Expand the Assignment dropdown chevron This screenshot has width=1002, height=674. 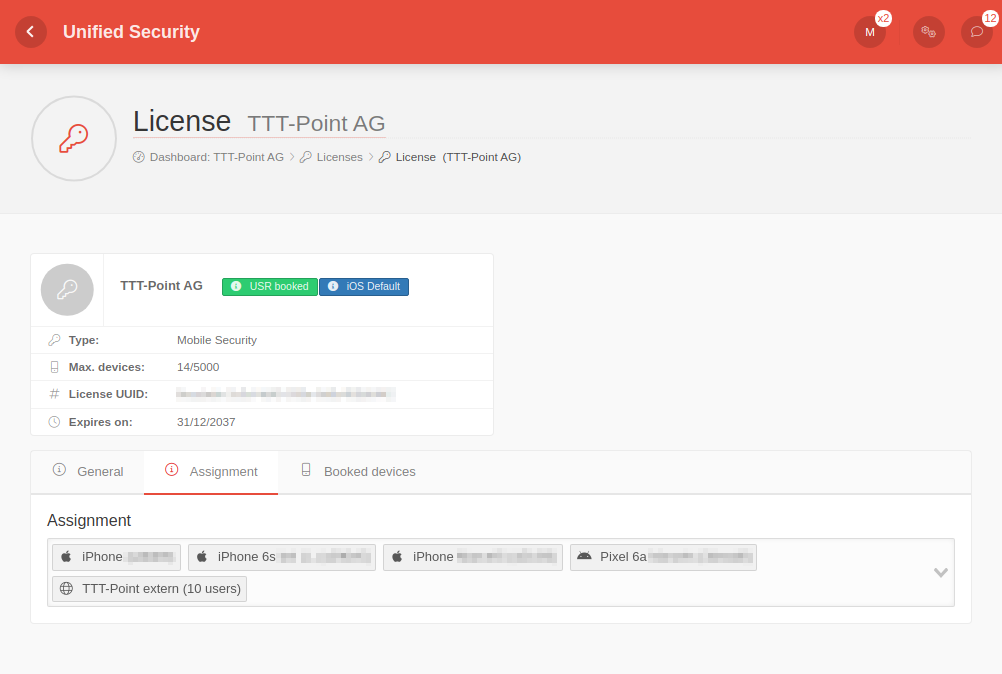click(940, 573)
